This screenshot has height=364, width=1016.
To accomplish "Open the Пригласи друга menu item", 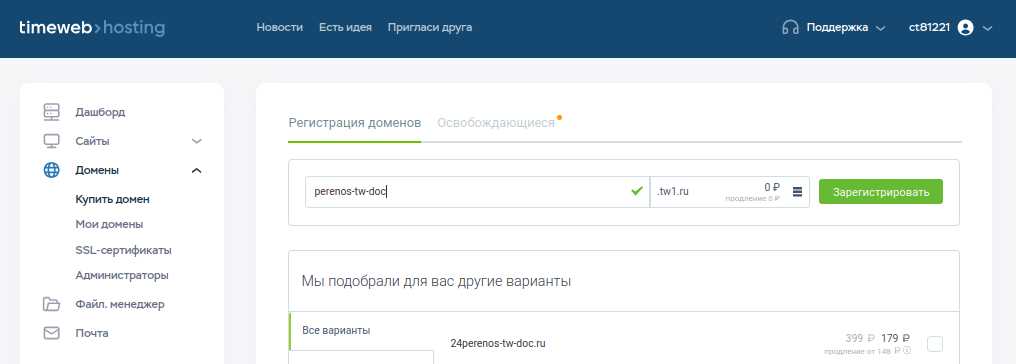I will (430, 28).
